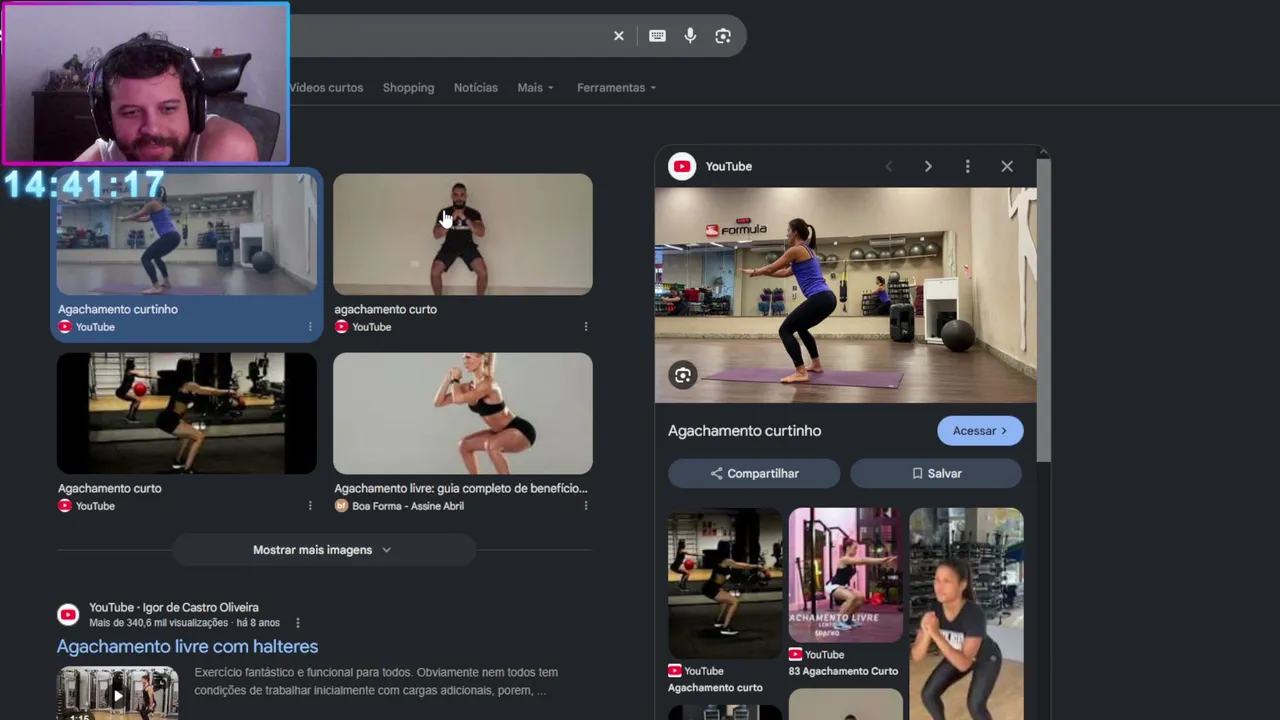Open three-dot menu for 'Agachamento curtinho' result
This screenshot has width=1280, height=720.
pyautogui.click(x=310, y=327)
